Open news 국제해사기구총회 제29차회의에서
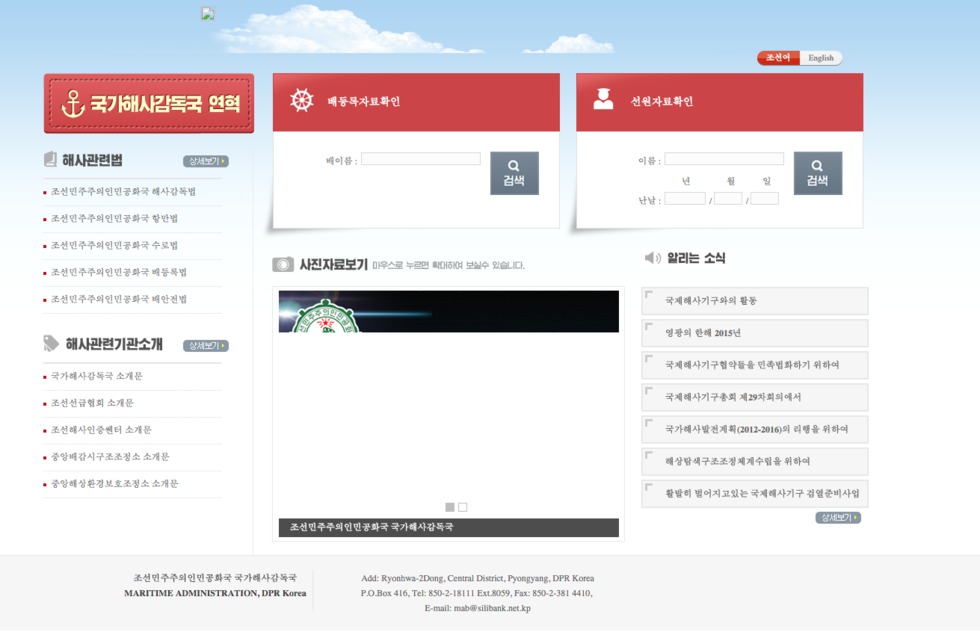980x635 pixels. pos(754,397)
